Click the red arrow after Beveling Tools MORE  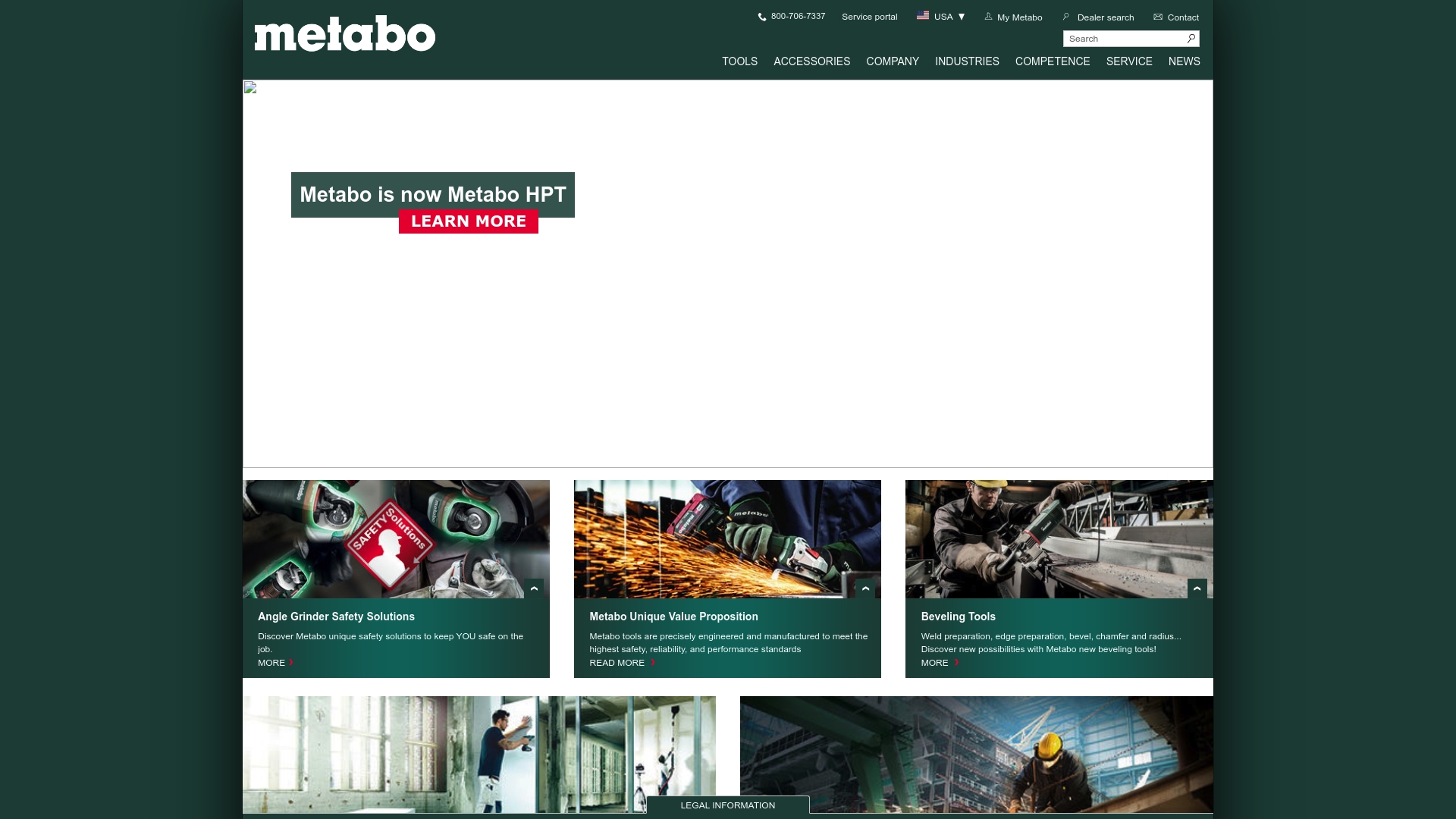[x=956, y=662]
